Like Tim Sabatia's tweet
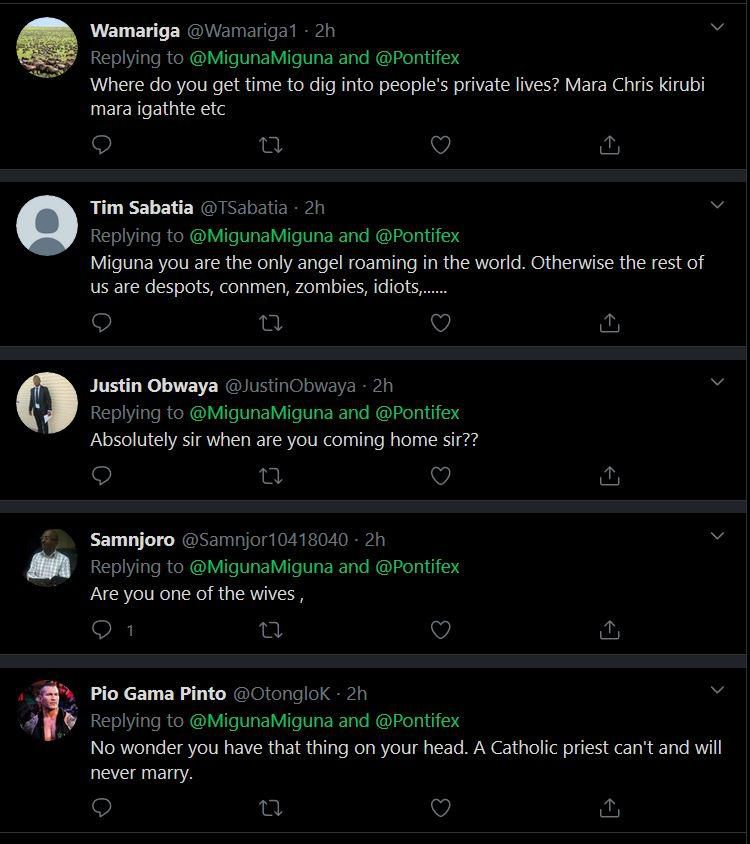Image resolution: width=750 pixels, height=844 pixels. [x=440, y=323]
